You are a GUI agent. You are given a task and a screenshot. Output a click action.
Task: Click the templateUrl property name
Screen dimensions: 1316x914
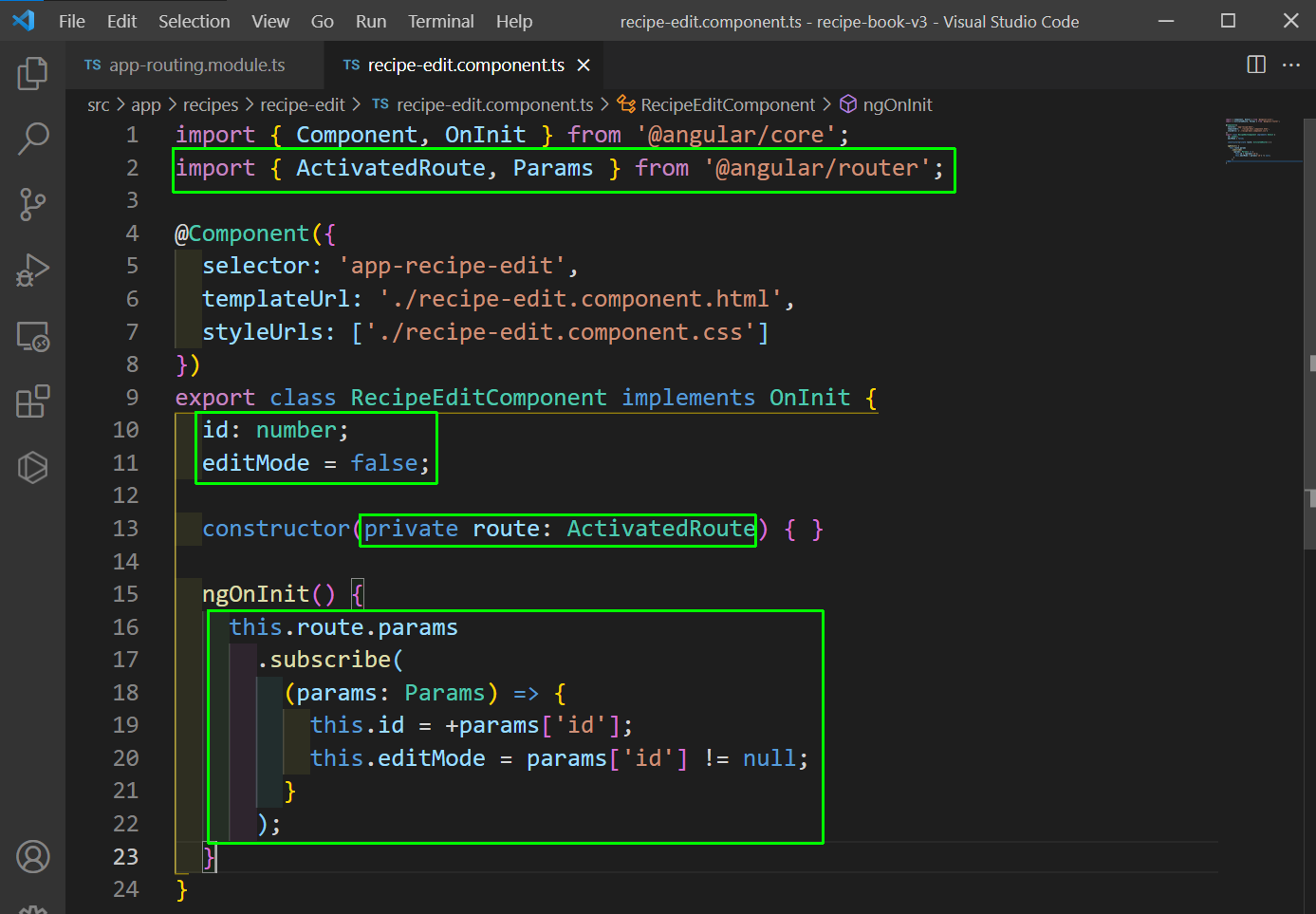point(276,299)
